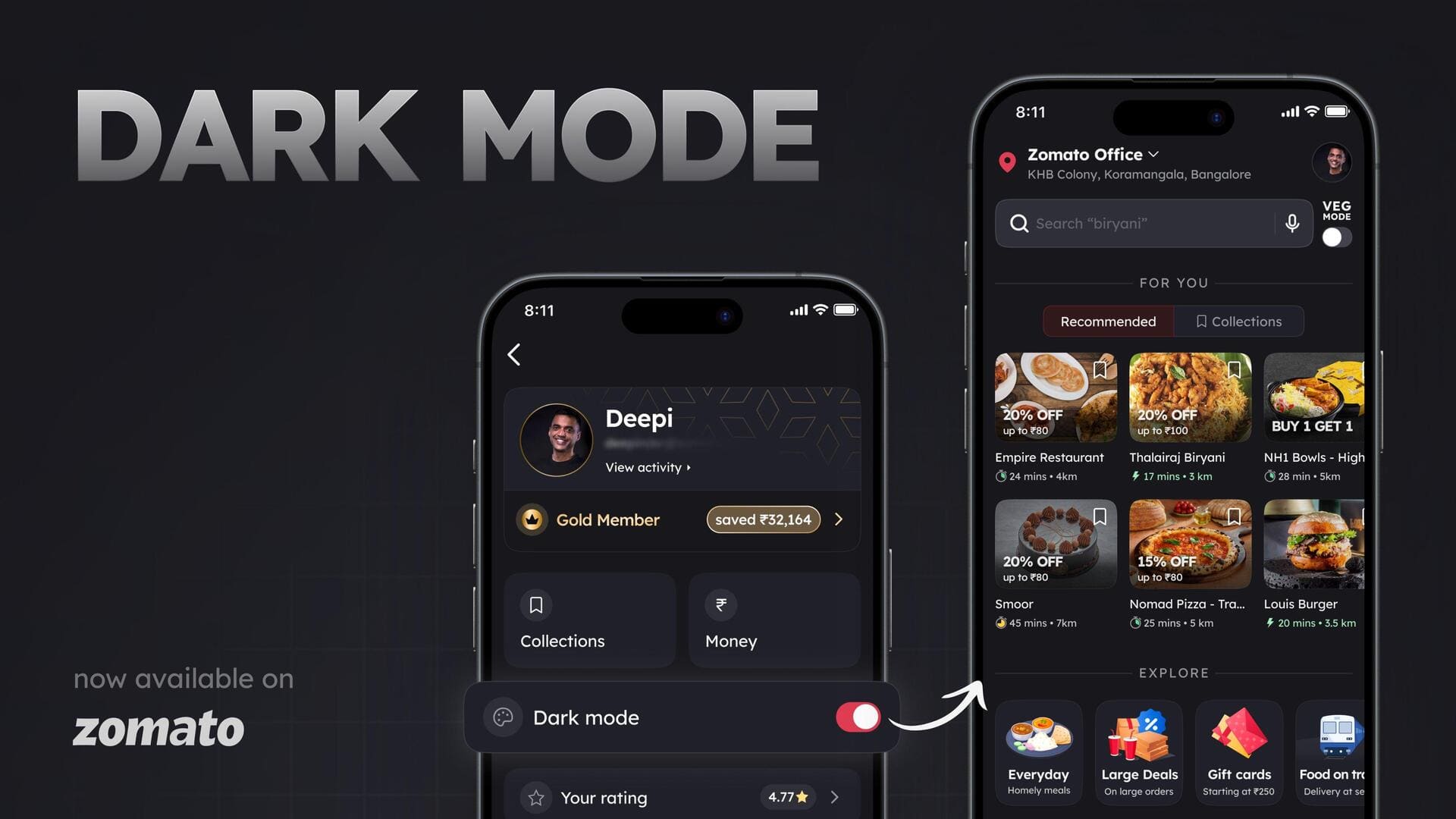Screen dimensions: 1456x819
Task: Click the user profile avatar icon
Action: click(x=1335, y=162)
